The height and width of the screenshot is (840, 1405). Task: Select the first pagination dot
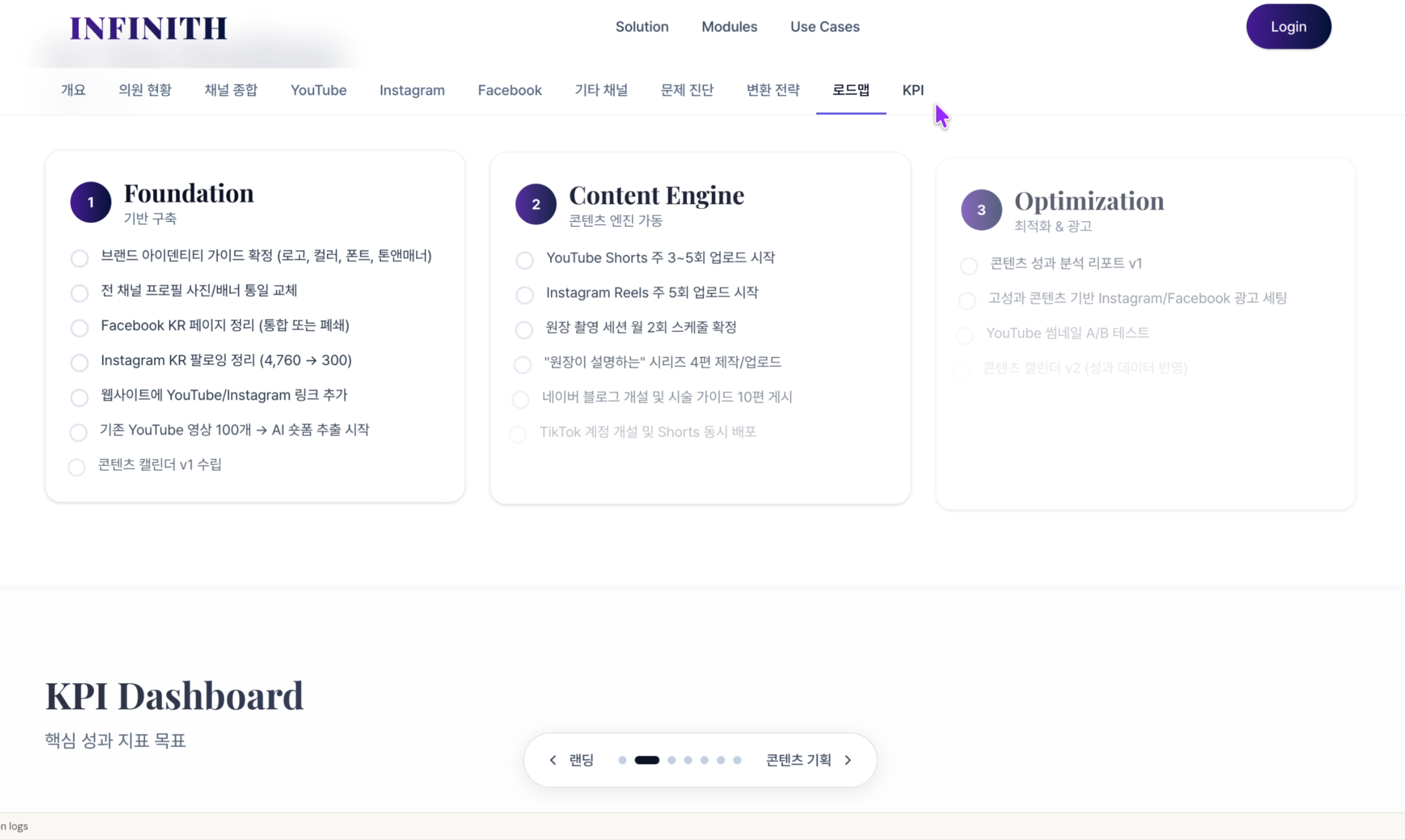pos(623,760)
